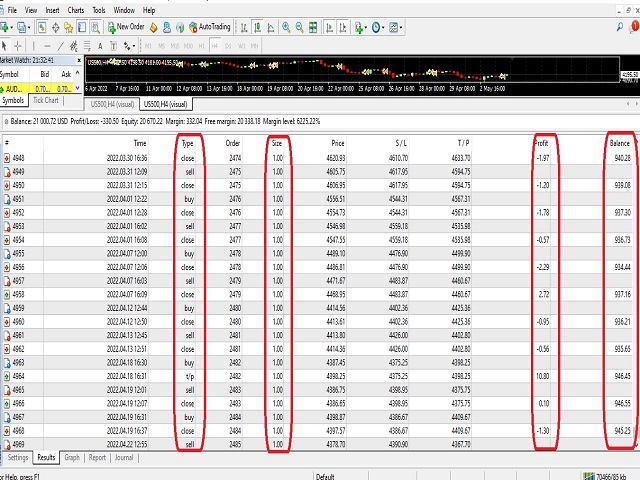Image resolution: width=640 pixels, height=480 pixels.
Task: Open MetaEditor with the yellow book icon
Action: pos(153,27)
